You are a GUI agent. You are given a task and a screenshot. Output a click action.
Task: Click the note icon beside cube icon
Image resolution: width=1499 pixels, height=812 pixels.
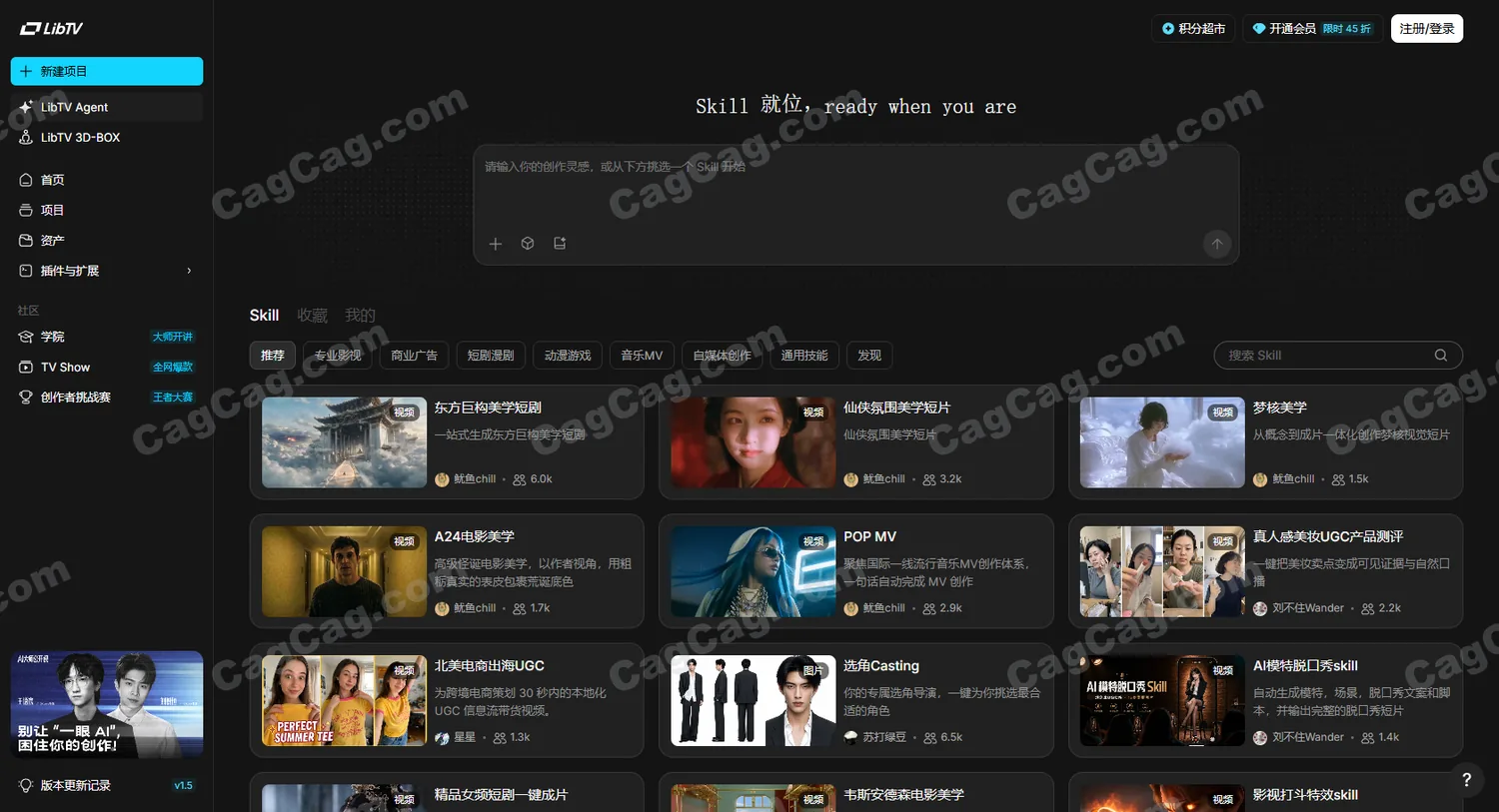tap(560, 244)
